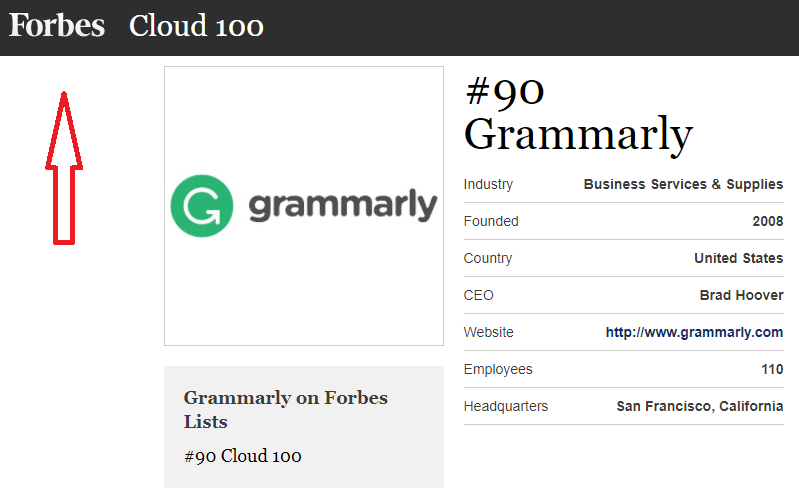Click the 'CEO' field label
This screenshot has height=495, width=799.
[478, 295]
